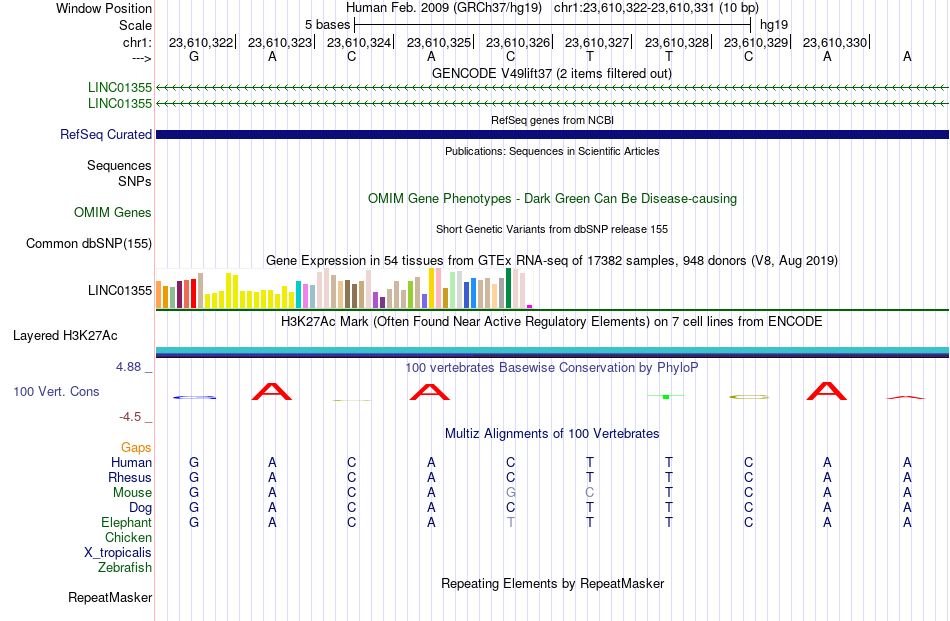
Task: Click the RefSeq Curated track label
Action: click(x=105, y=134)
